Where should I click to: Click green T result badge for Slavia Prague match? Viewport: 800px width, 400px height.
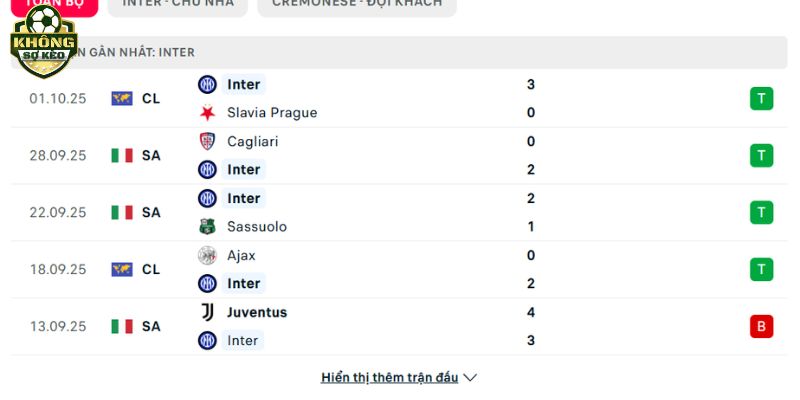[761, 98]
